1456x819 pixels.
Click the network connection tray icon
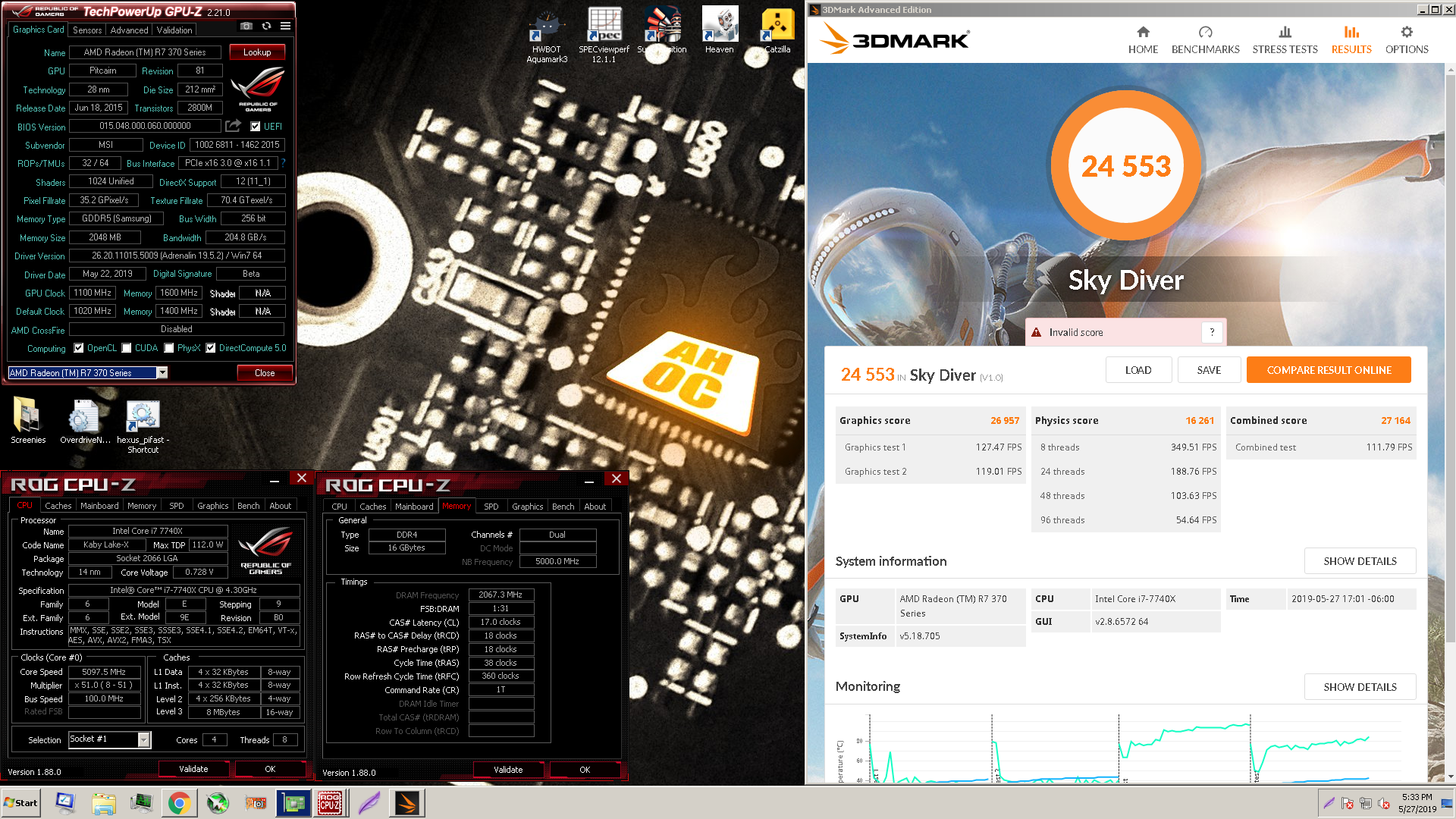1366,803
